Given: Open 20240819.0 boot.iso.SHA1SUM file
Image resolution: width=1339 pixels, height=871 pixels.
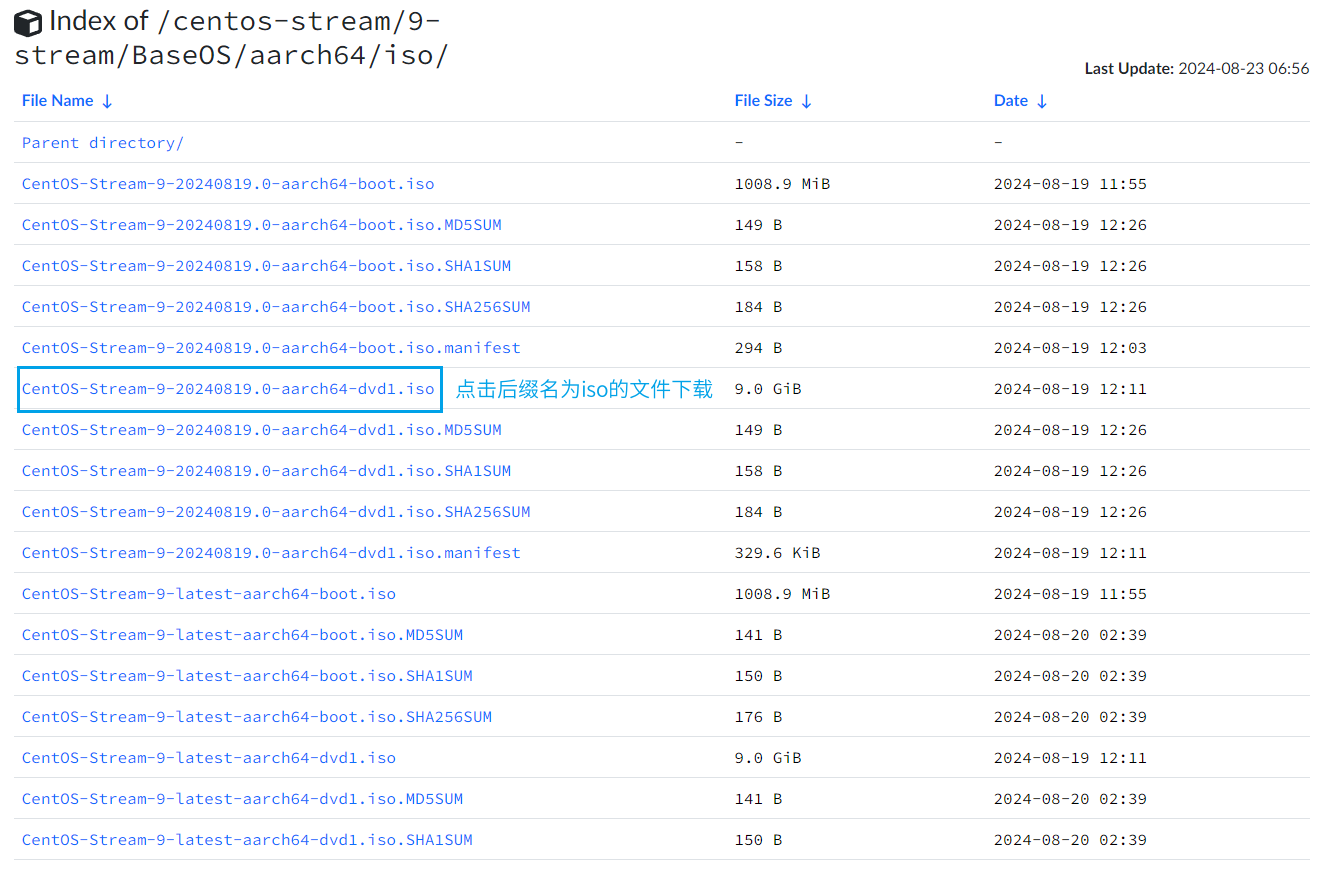Looking at the screenshot, I should [266, 266].
